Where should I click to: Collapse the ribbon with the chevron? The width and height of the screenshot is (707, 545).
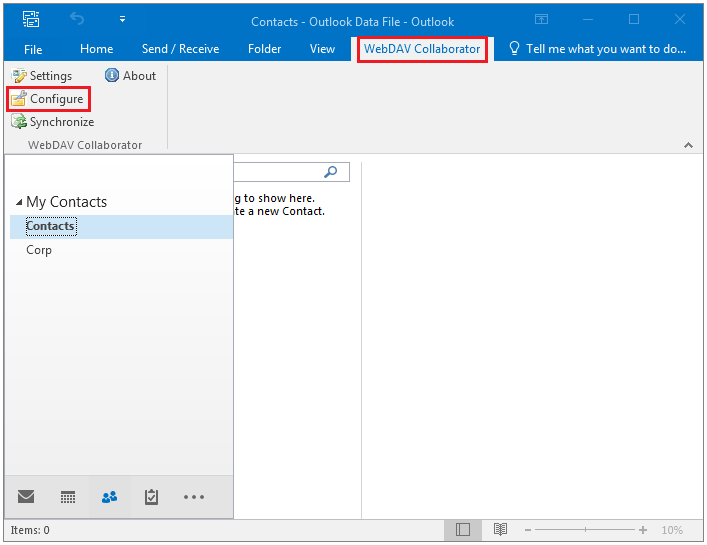pyautogui.click(x=688, y=145)
